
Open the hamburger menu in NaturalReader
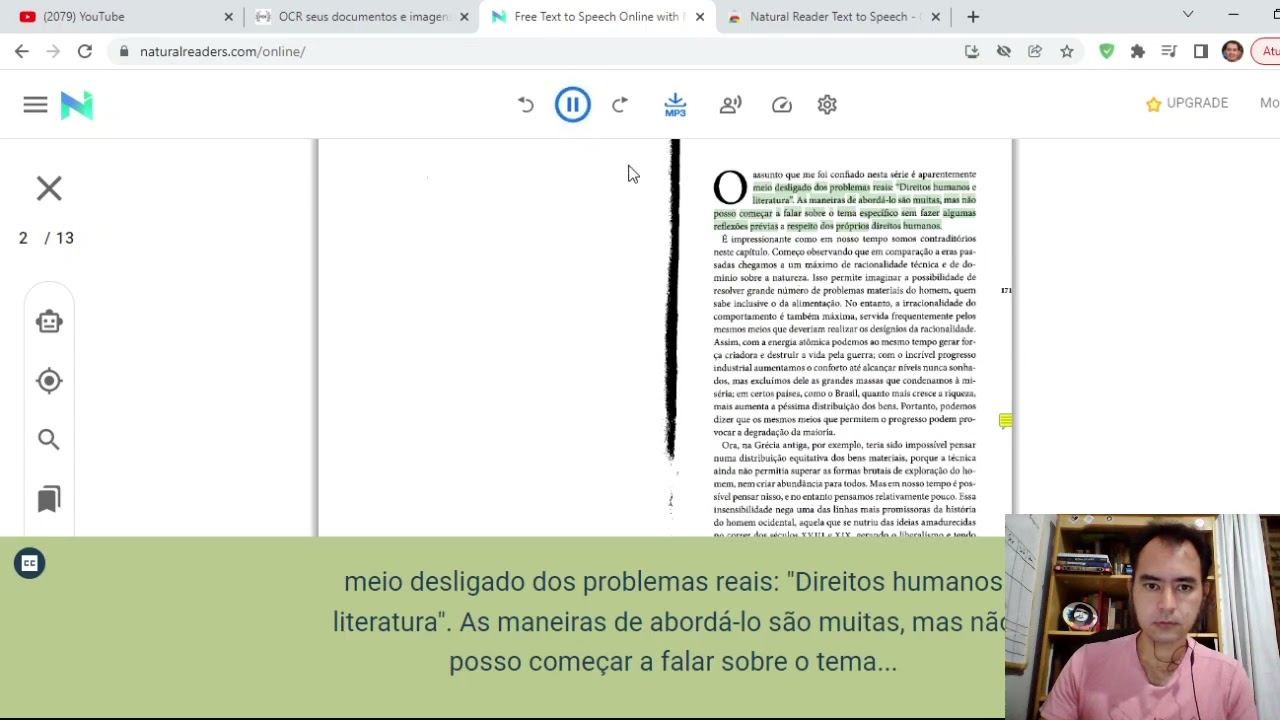tap(35, 104)
